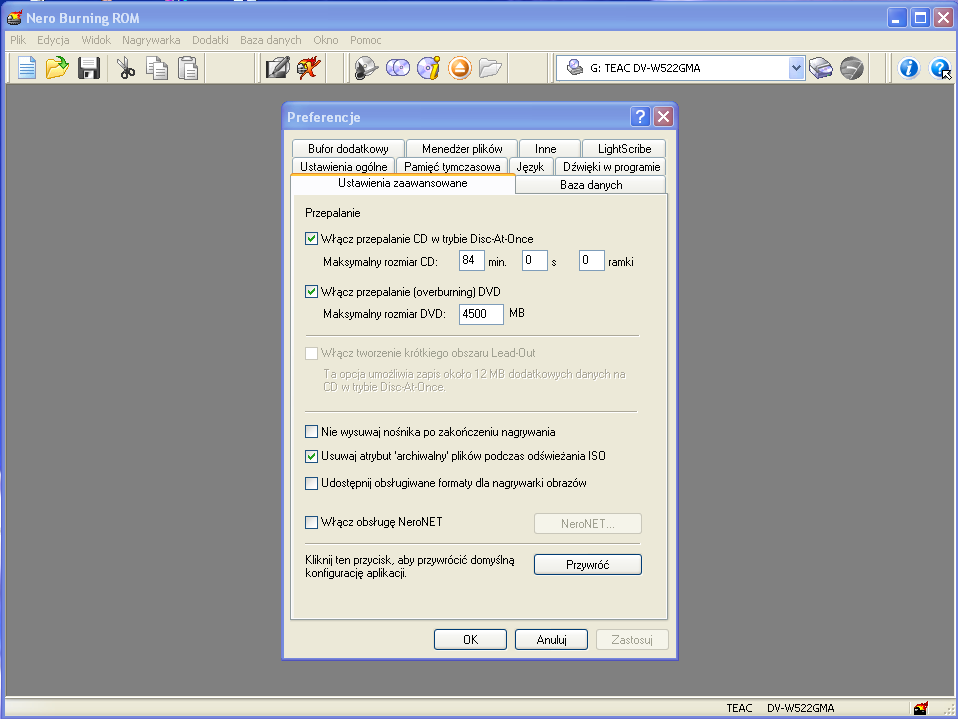Click 'TEAC' text in status bar

tap(739, 708)
